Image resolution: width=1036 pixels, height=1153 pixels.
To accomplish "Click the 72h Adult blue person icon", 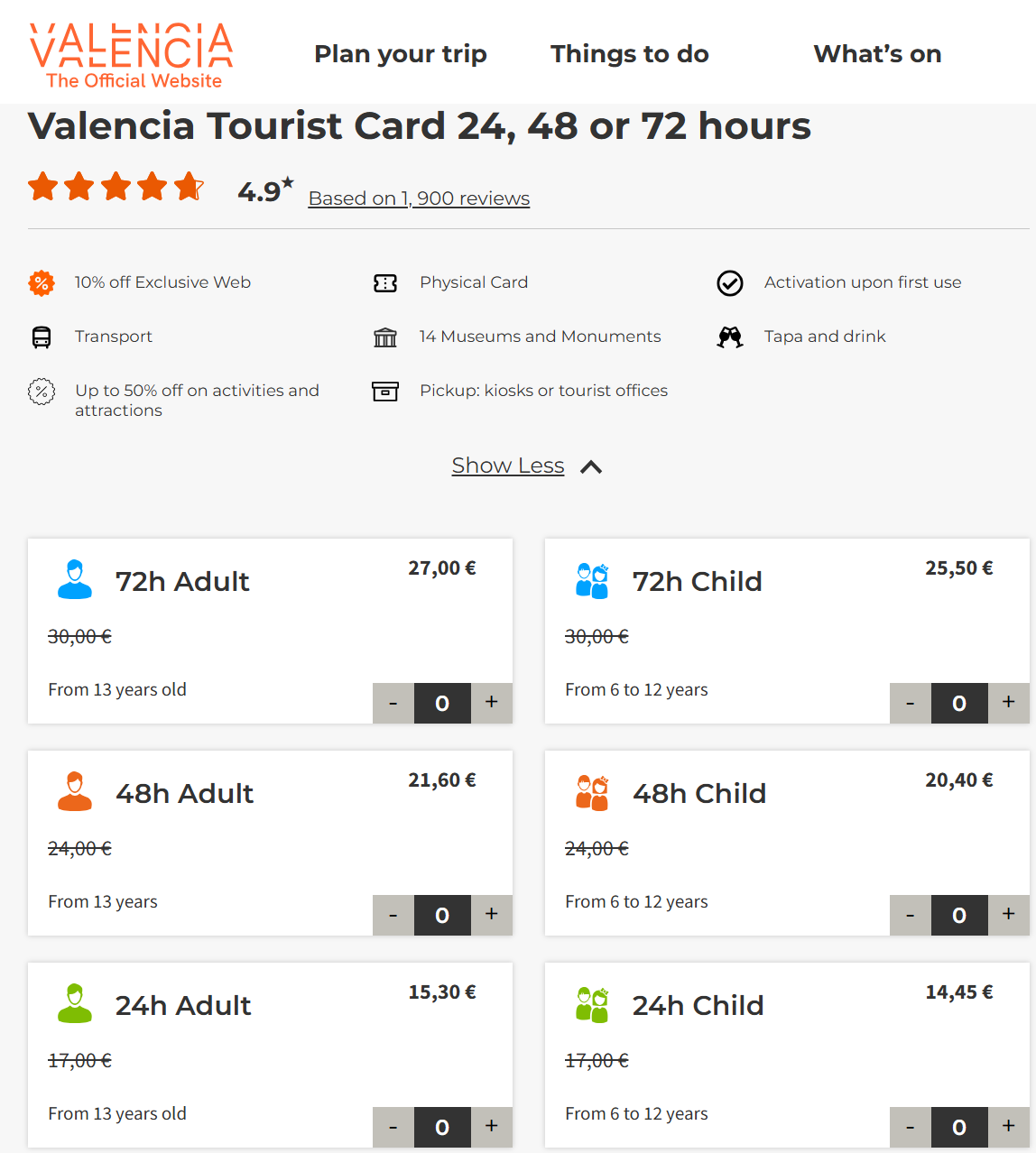I will pyautogui.click(x=75, y=580).
